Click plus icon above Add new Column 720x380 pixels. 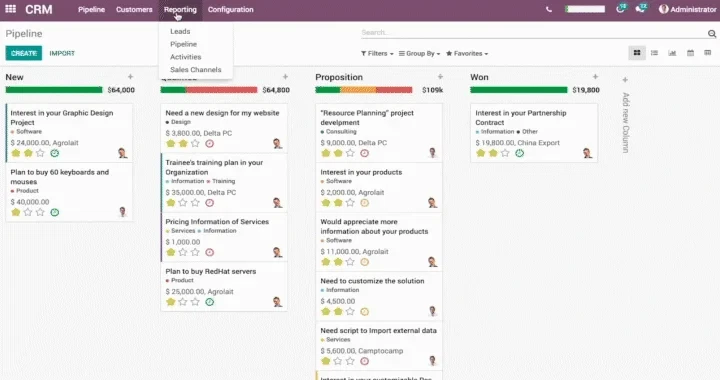[x=625, y=80]
